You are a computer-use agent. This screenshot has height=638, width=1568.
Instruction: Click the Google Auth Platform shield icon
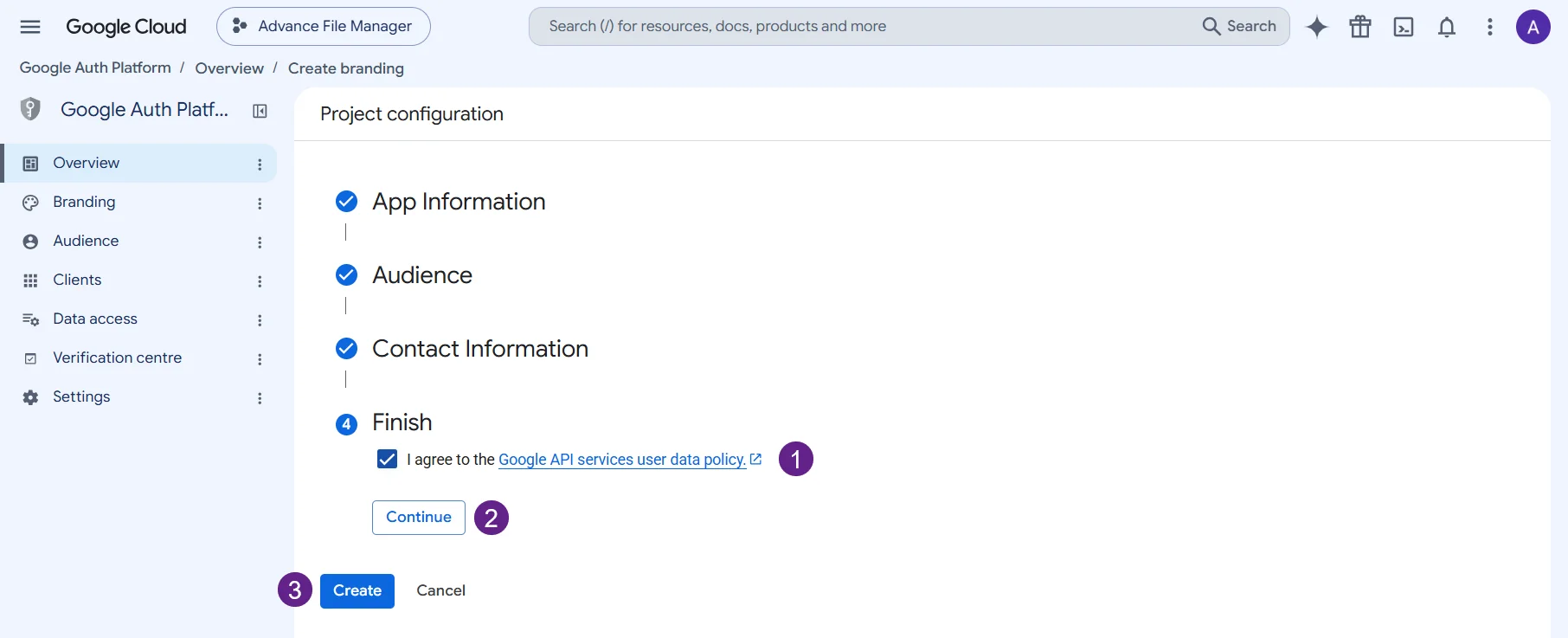pos(30,109)
